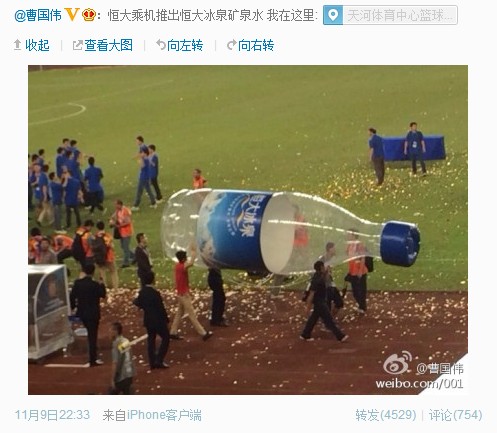
Task: Open the 11月9日22:33 timestamp link
Action: [52, 415]
